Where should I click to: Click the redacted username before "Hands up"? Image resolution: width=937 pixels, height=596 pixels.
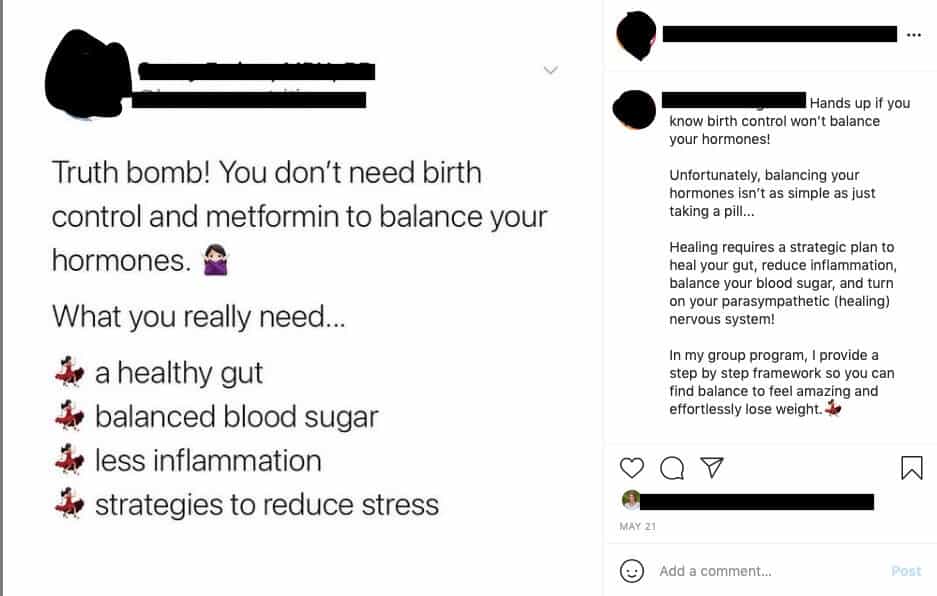735,100
